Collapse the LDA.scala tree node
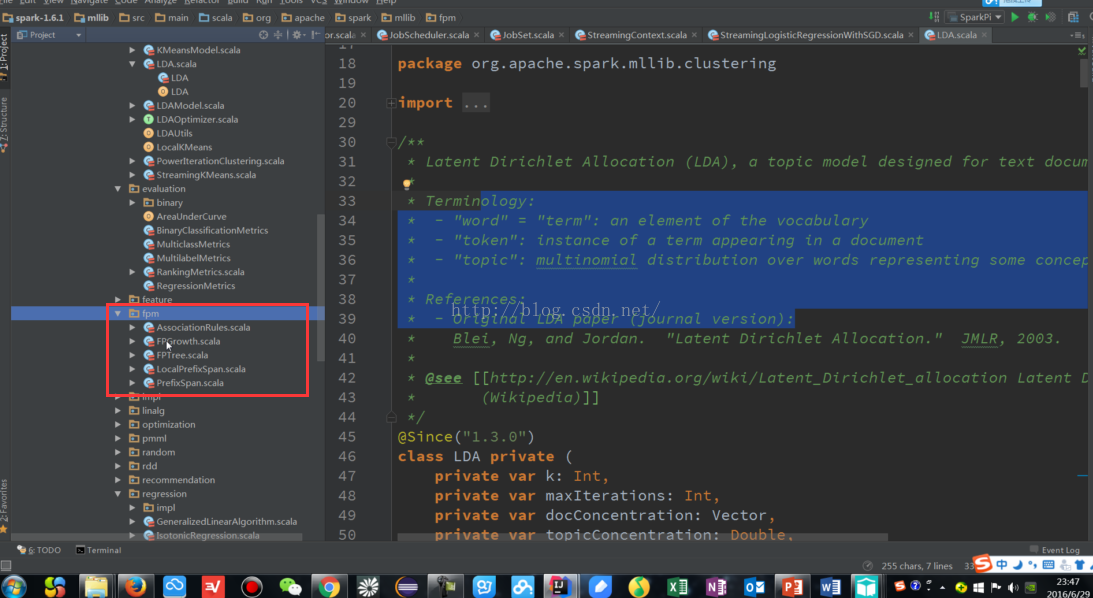 pyautogui.click(x=132, y=63)
